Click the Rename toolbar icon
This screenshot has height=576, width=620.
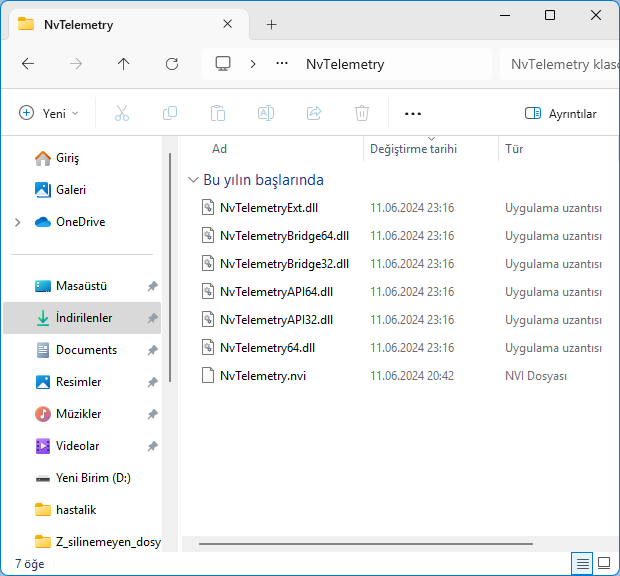pos(266,113)
